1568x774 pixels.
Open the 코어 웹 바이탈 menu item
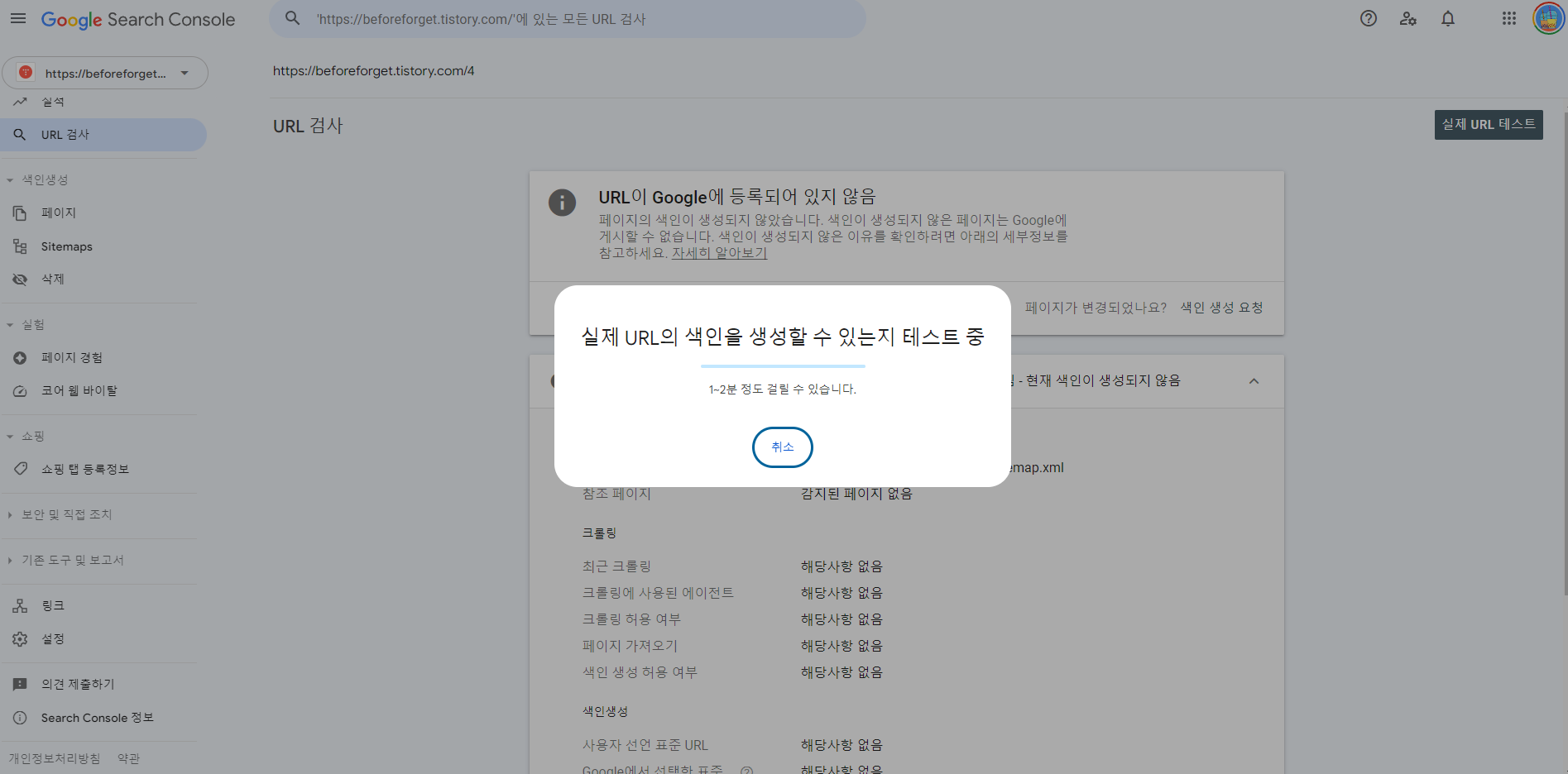[x=103, y=391]
